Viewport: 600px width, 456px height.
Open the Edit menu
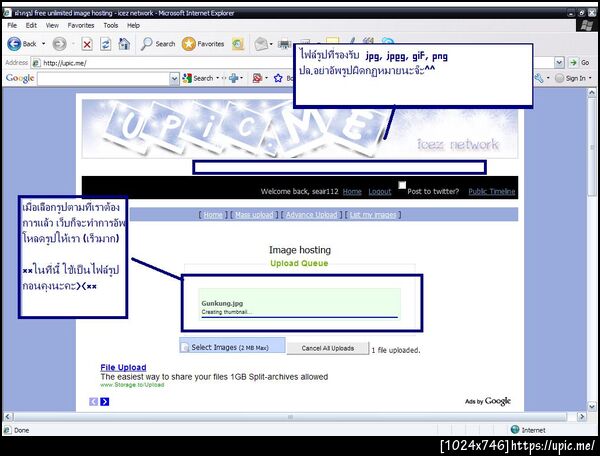[x=31, y=25]
